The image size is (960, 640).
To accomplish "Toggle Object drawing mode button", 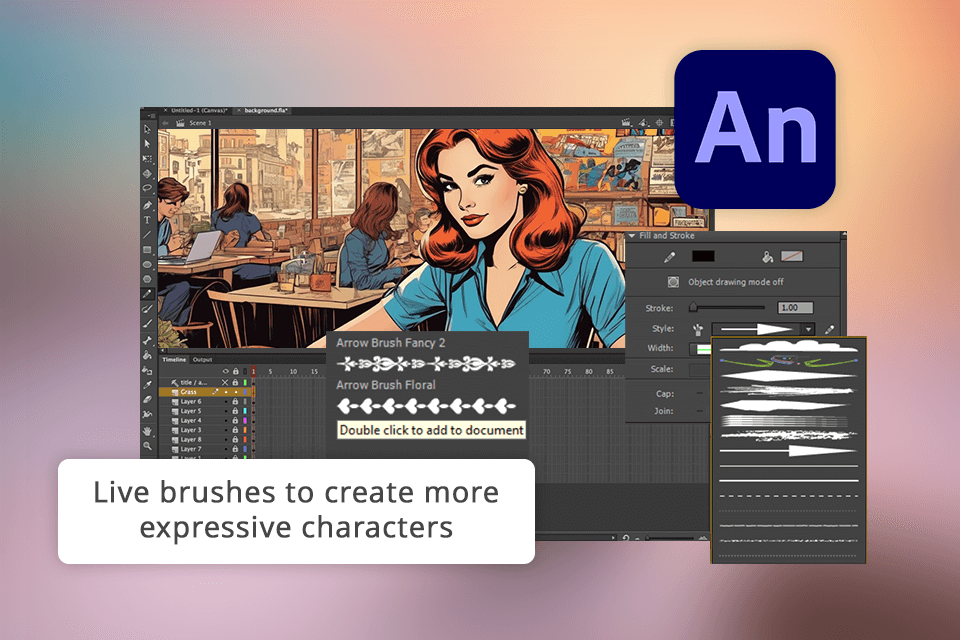I will pyautogui.click(x=673, y=282).
